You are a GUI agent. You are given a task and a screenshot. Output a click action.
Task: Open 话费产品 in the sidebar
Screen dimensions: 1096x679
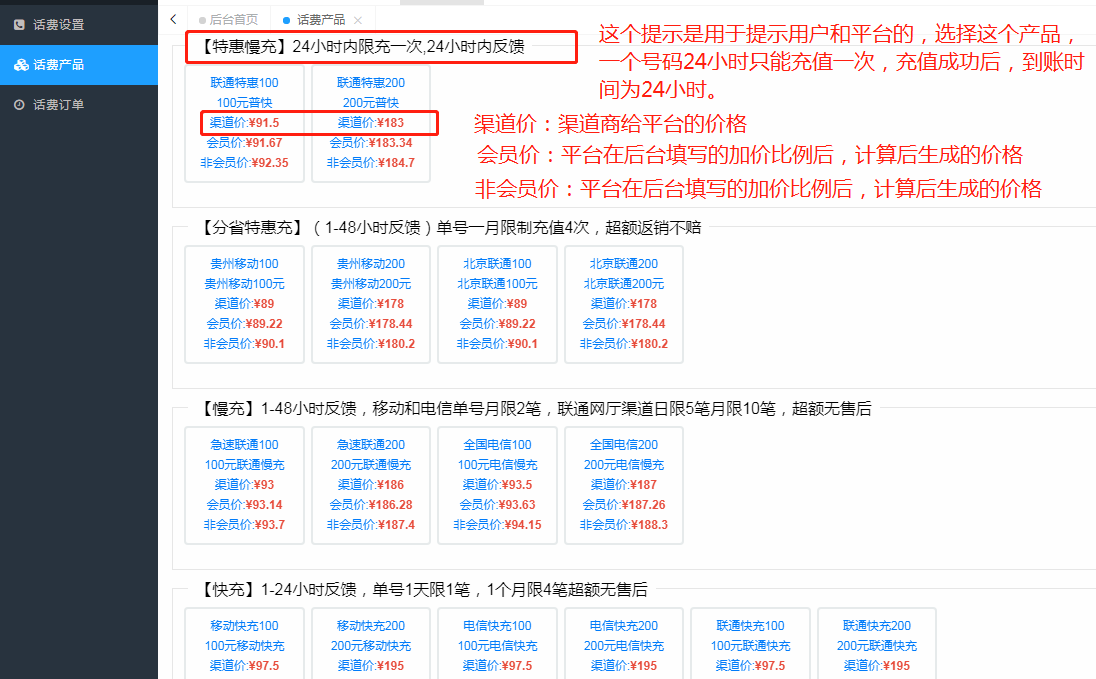click(79, 64)
